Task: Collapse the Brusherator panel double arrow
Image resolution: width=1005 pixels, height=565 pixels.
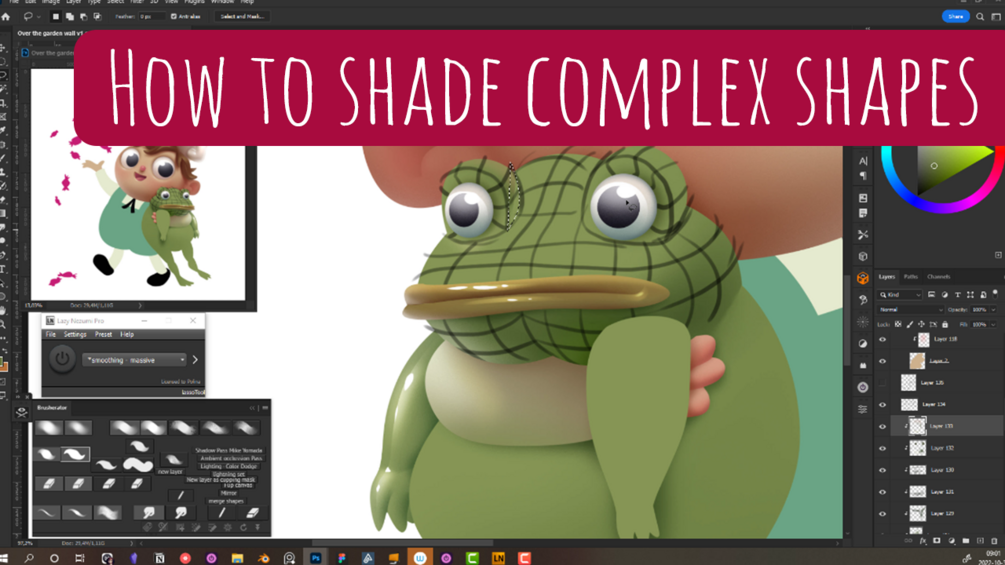Action: pos(252,407)
